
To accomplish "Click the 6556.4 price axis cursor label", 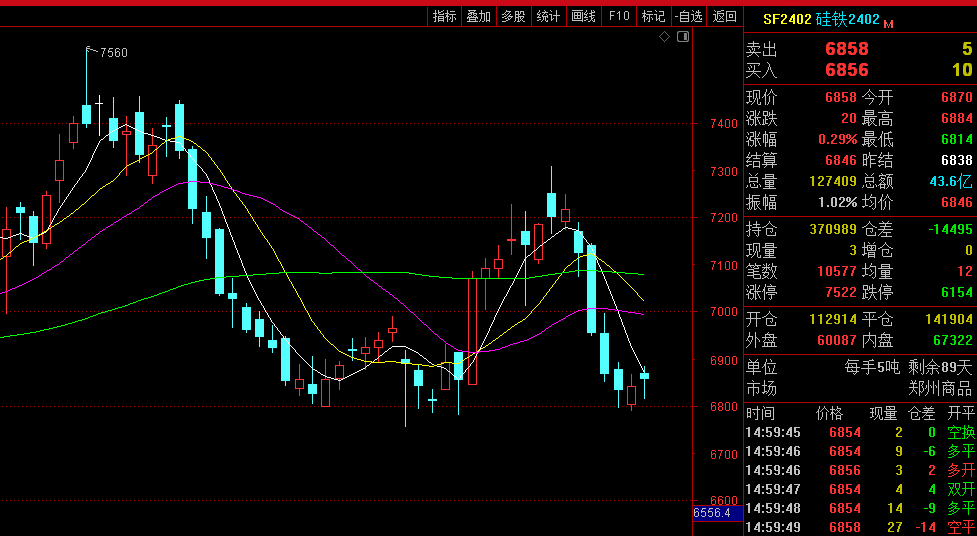I will tap(713, 513).
